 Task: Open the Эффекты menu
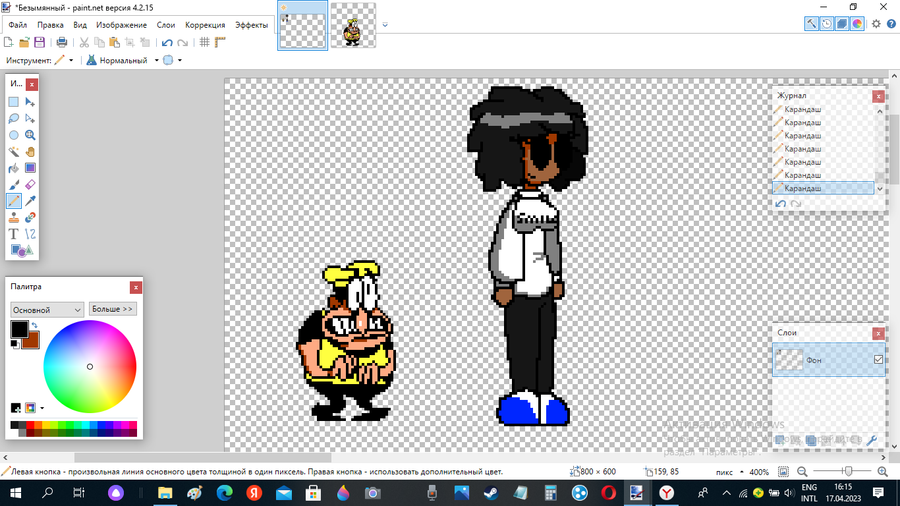pyautogui.click(x=251, y=25)
